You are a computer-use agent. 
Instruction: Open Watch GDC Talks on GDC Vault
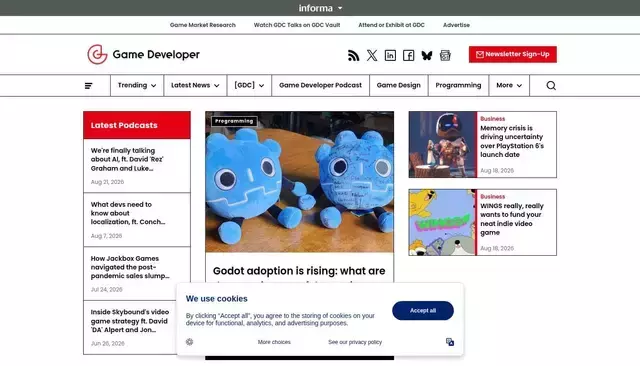pyautogui.click(x=297, y=25)
